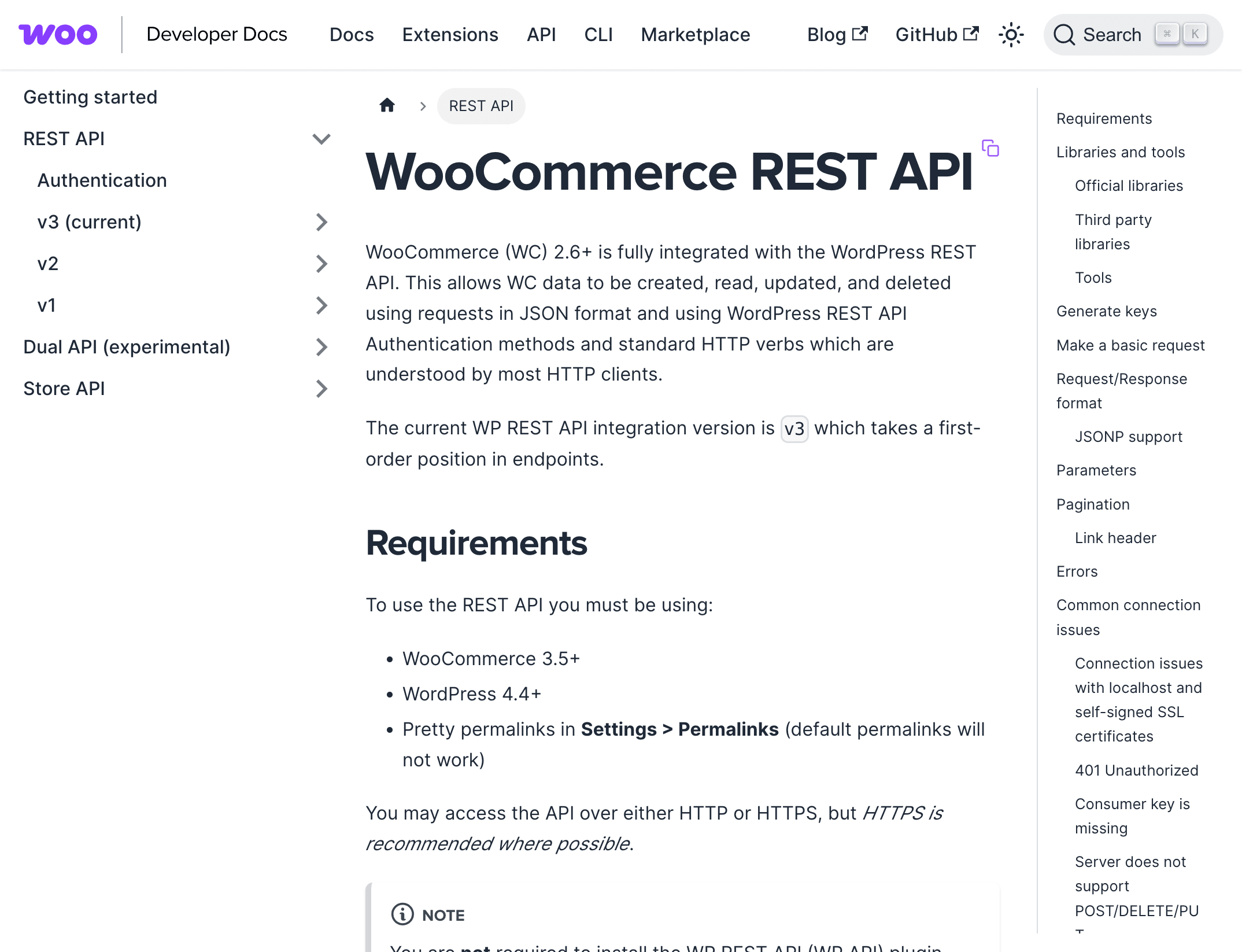Collapse the REST API sidebar section
Image resolution: width=1242 pixels, height=952 pixels.
(x=321, y=139)
